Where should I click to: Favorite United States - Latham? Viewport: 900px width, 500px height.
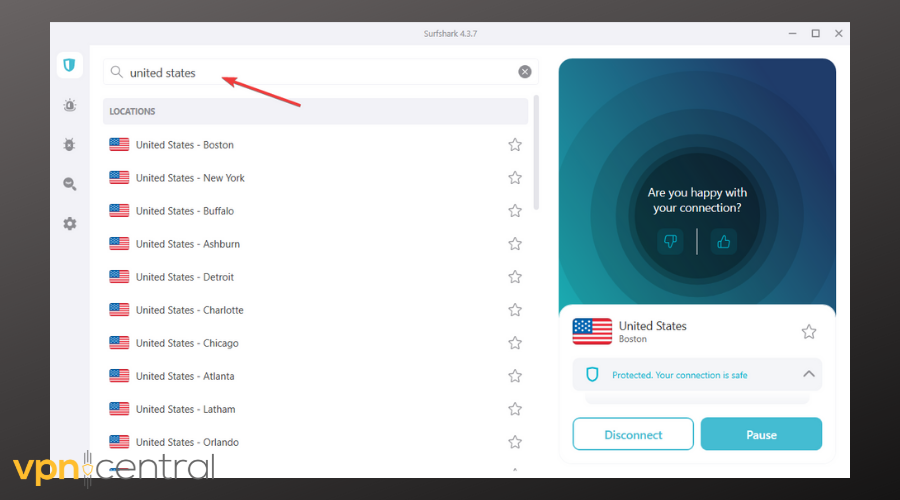click(515, 409)
